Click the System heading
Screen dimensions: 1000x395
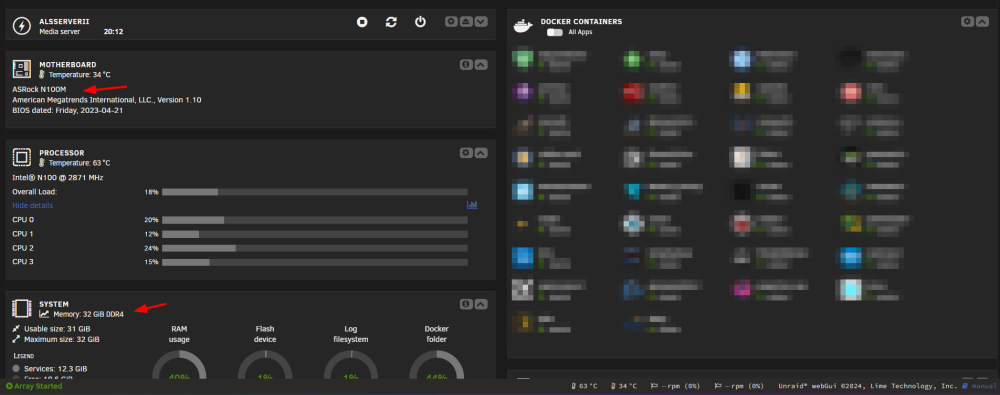[54, 304]
